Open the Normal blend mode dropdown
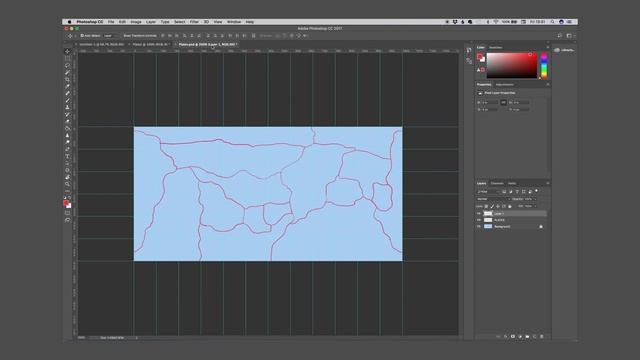Viewport: 640px width, 360px height. tap(493, 199)
